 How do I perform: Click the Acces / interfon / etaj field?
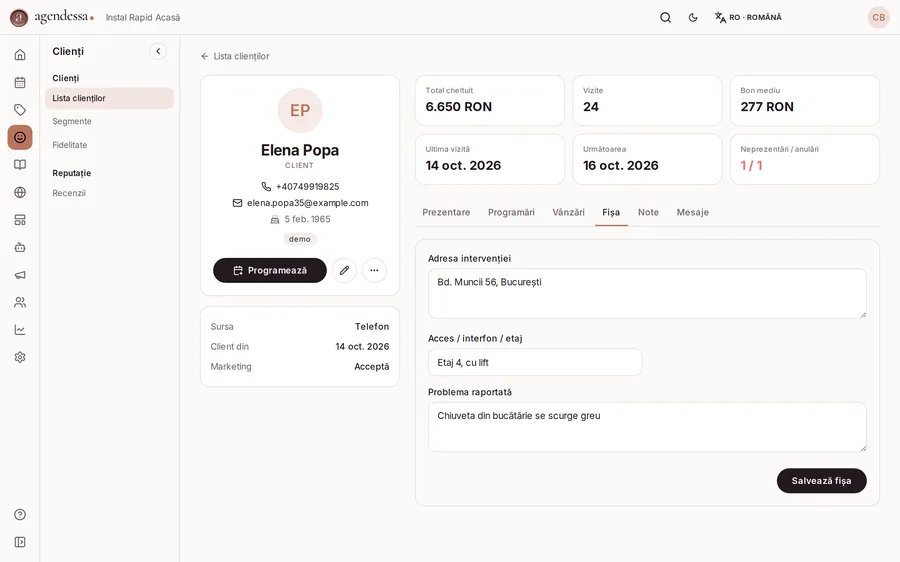pyautogui.click(x=535, y=362)
